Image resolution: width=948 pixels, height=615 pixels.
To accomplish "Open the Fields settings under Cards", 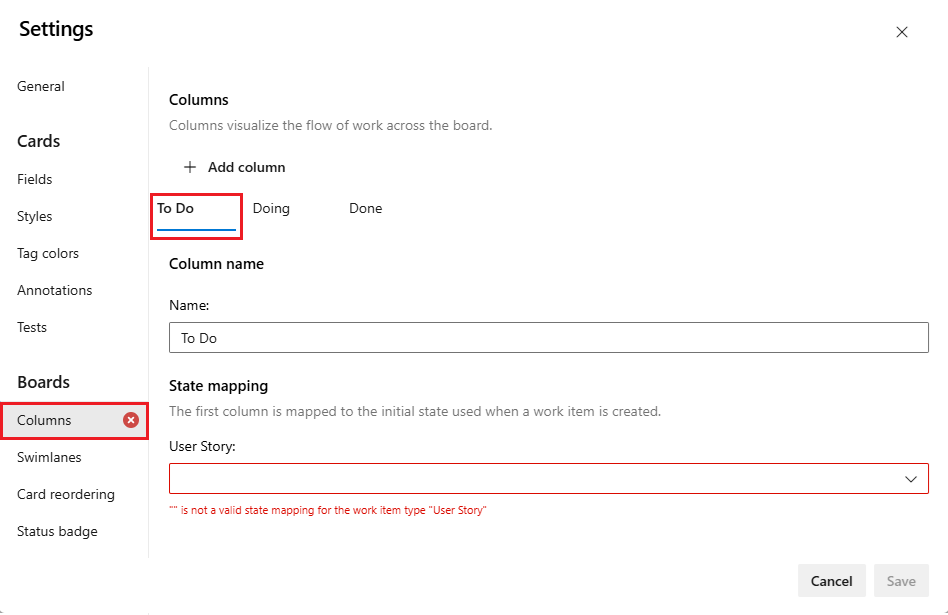I will [x=34, y=179].
